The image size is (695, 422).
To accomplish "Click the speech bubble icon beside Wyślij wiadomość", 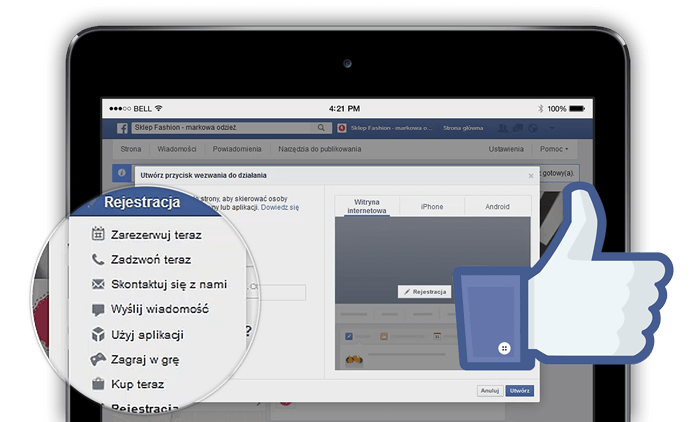I will click(98, 310).
